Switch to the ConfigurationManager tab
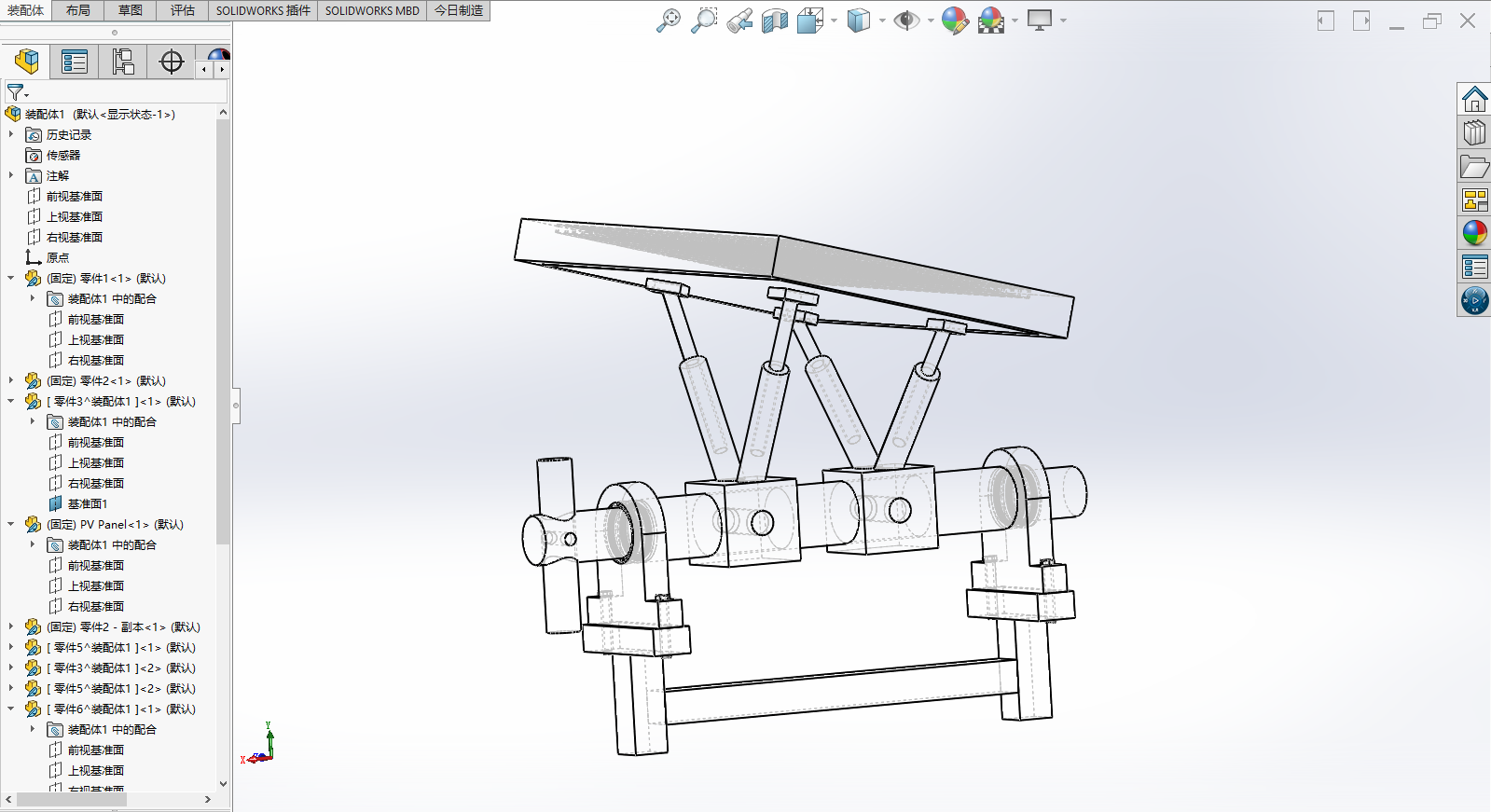This screenshot has width=1491, height=812. coord(122,62)
